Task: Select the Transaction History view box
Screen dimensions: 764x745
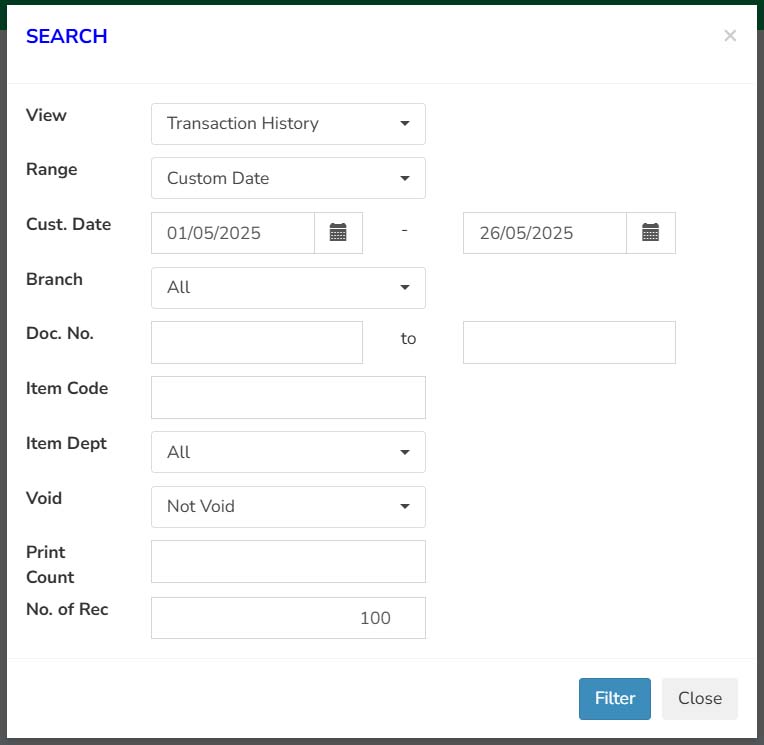Action: pos(288,124)
